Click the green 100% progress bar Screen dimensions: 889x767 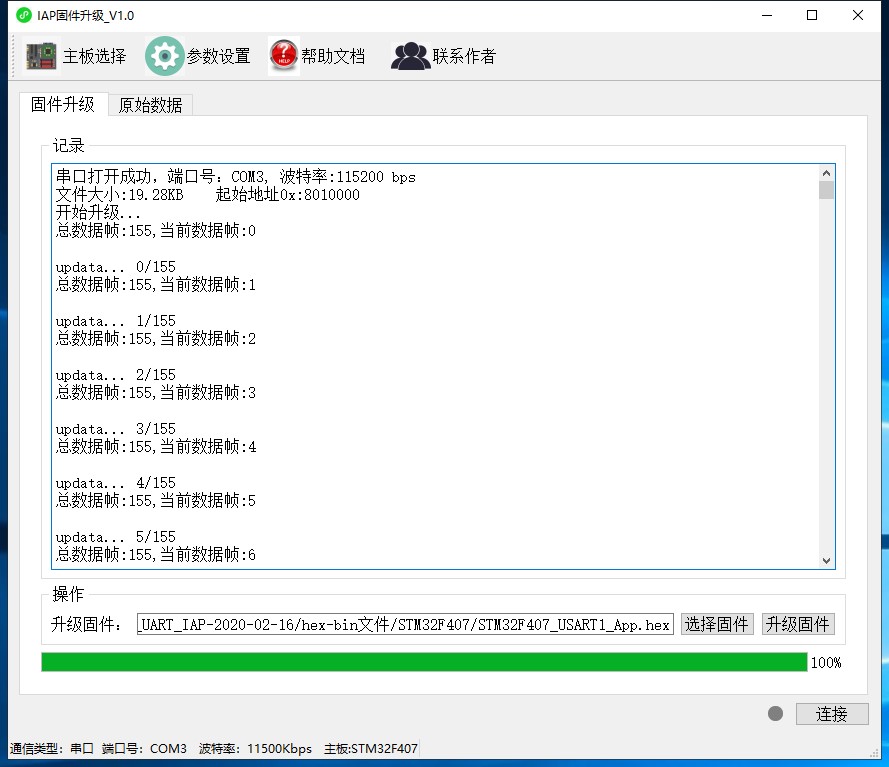[420, 662]
